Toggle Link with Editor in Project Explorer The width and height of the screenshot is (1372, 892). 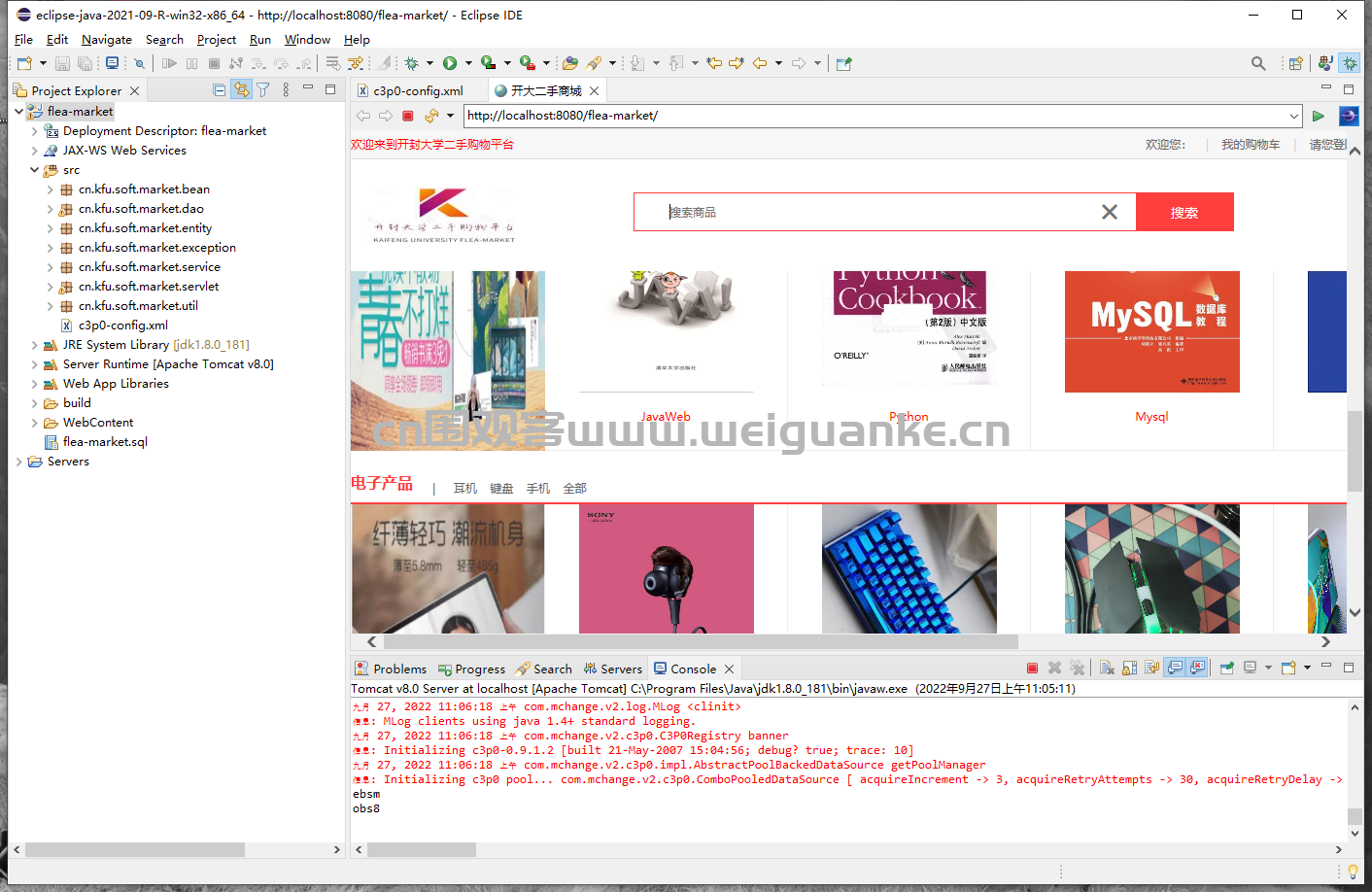click(x=241, y=90)
